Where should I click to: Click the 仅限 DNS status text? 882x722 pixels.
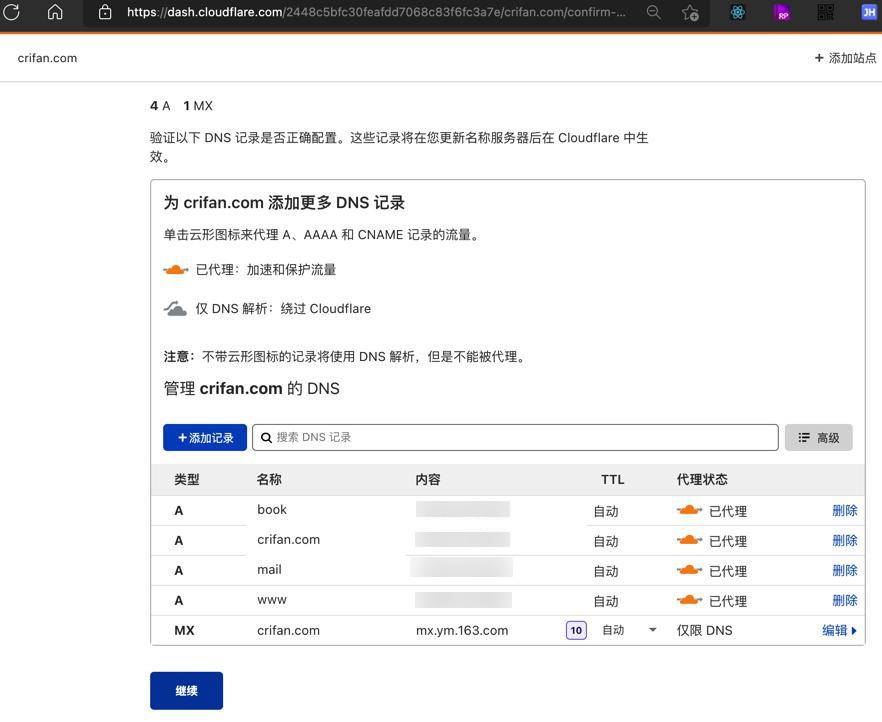tap(705, 630)
